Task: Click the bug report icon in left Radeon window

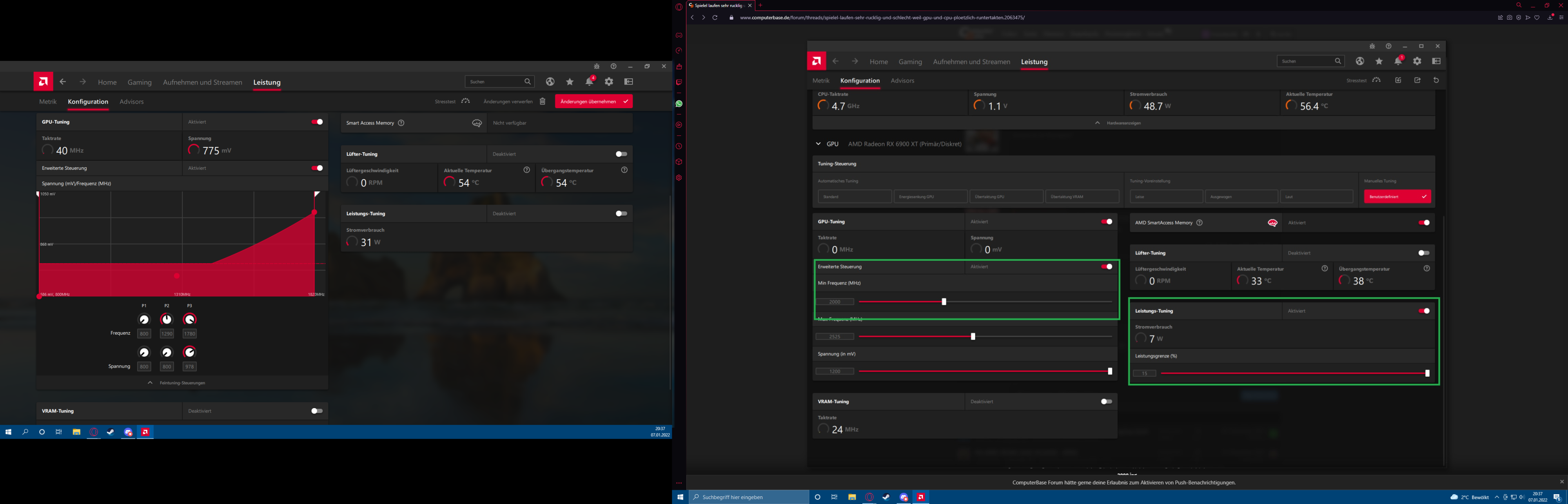Action: (597, 67)
